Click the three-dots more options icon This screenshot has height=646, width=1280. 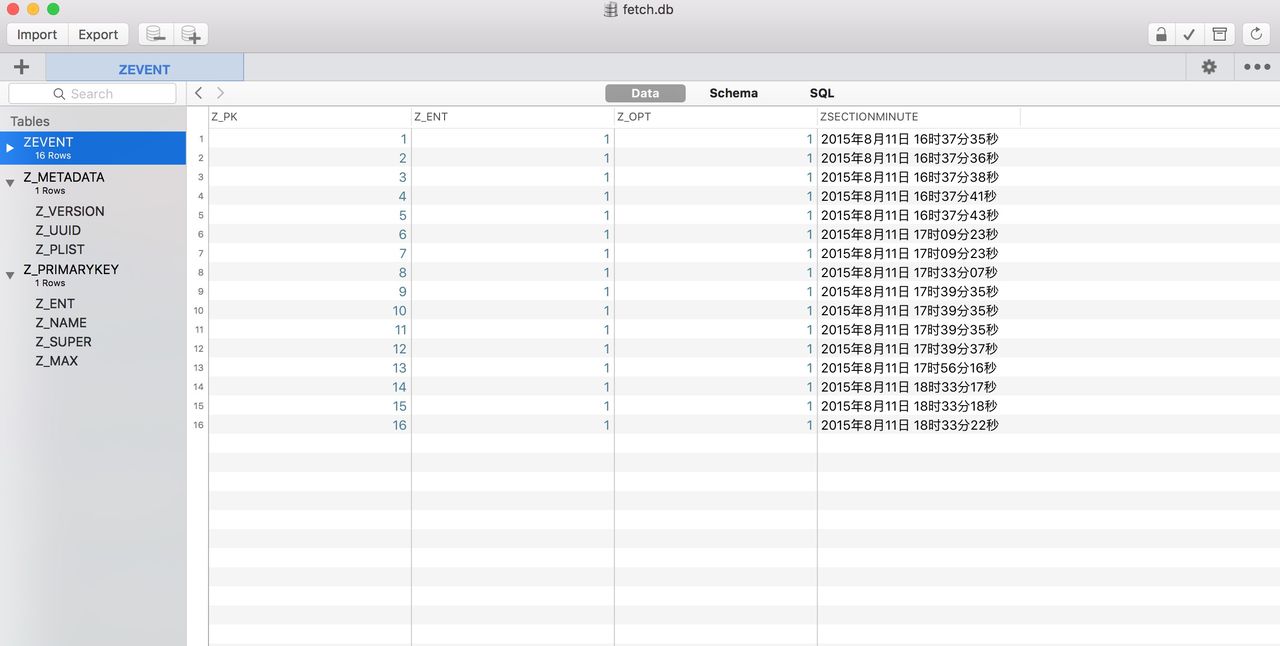click(x=1257, y=67)
